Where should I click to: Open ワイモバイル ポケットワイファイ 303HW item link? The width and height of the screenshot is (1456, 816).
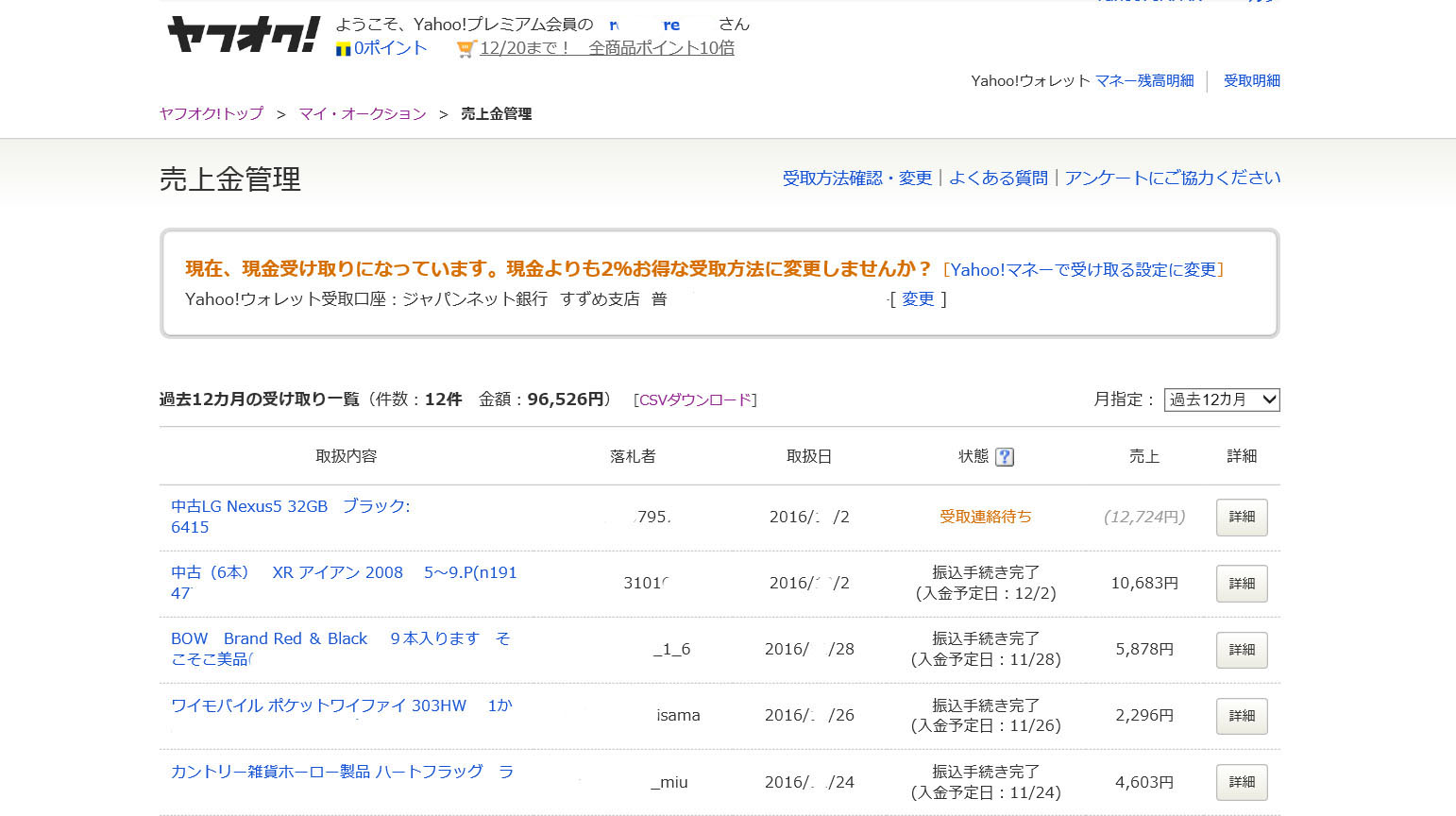coord(342,705)
